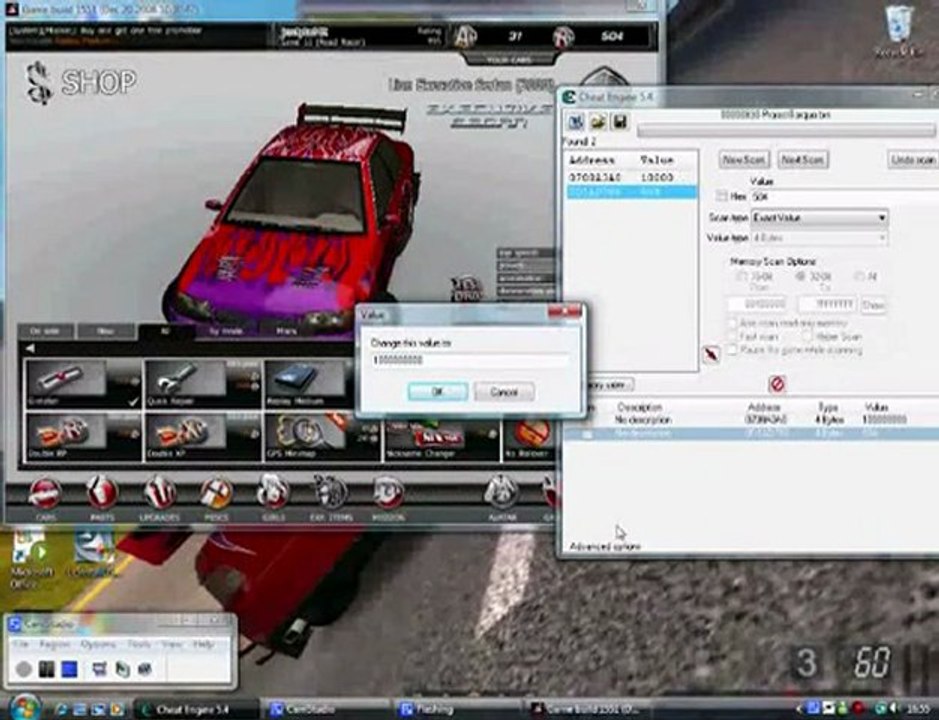This screenshot has width=939, height=720.
Task: Toggle Also scan read-only memory checkbox
Action: [x=732, y=323]
